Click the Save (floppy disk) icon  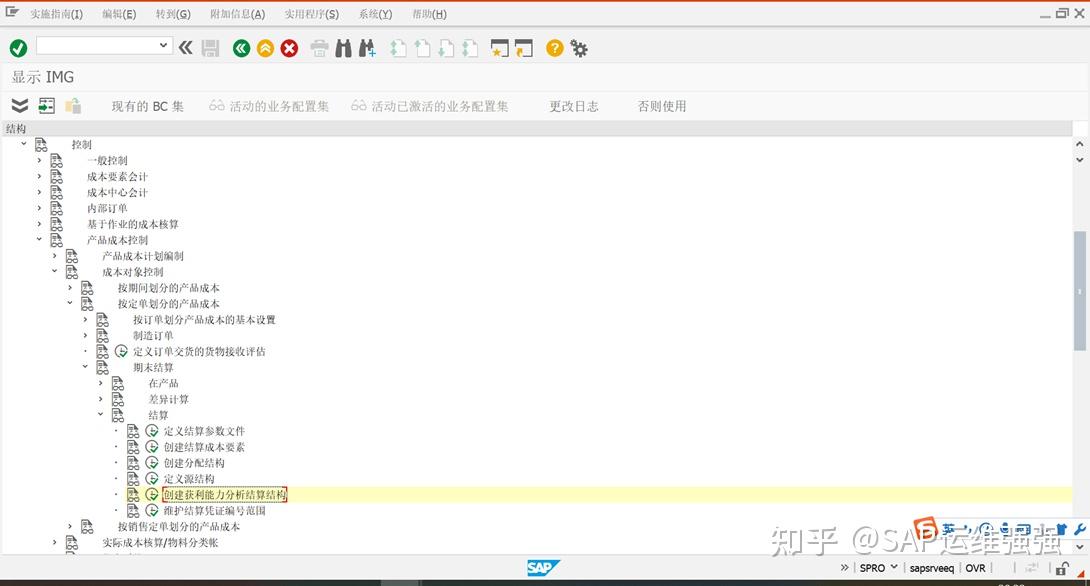click(210, 48)
